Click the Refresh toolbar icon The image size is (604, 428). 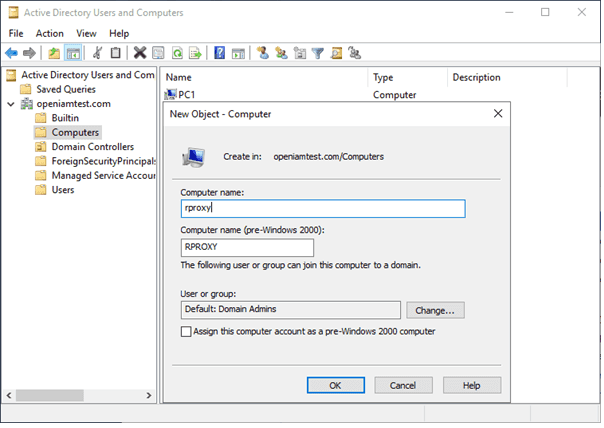(x=176, y=53)
